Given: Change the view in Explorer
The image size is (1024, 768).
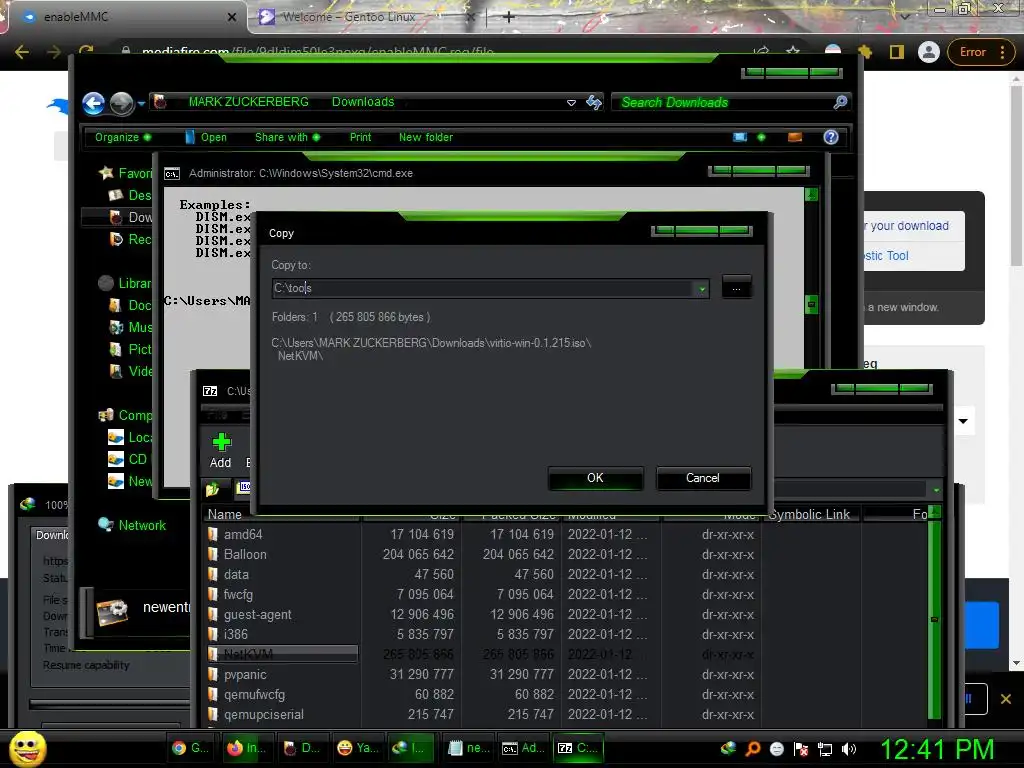Looking at the screenshot, I should [x=740, y=137].
